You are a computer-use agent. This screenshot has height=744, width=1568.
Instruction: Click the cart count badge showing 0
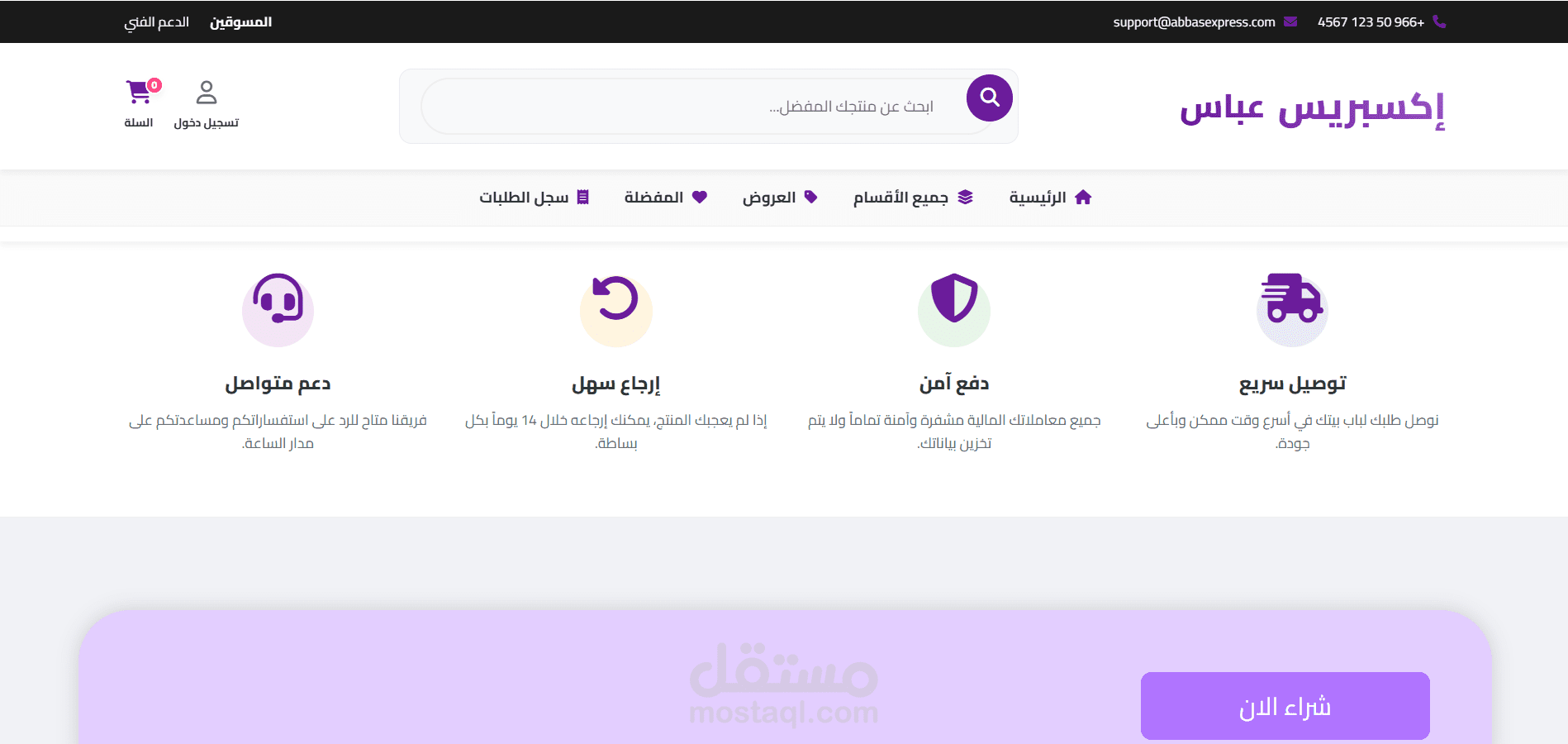(154, 85)
